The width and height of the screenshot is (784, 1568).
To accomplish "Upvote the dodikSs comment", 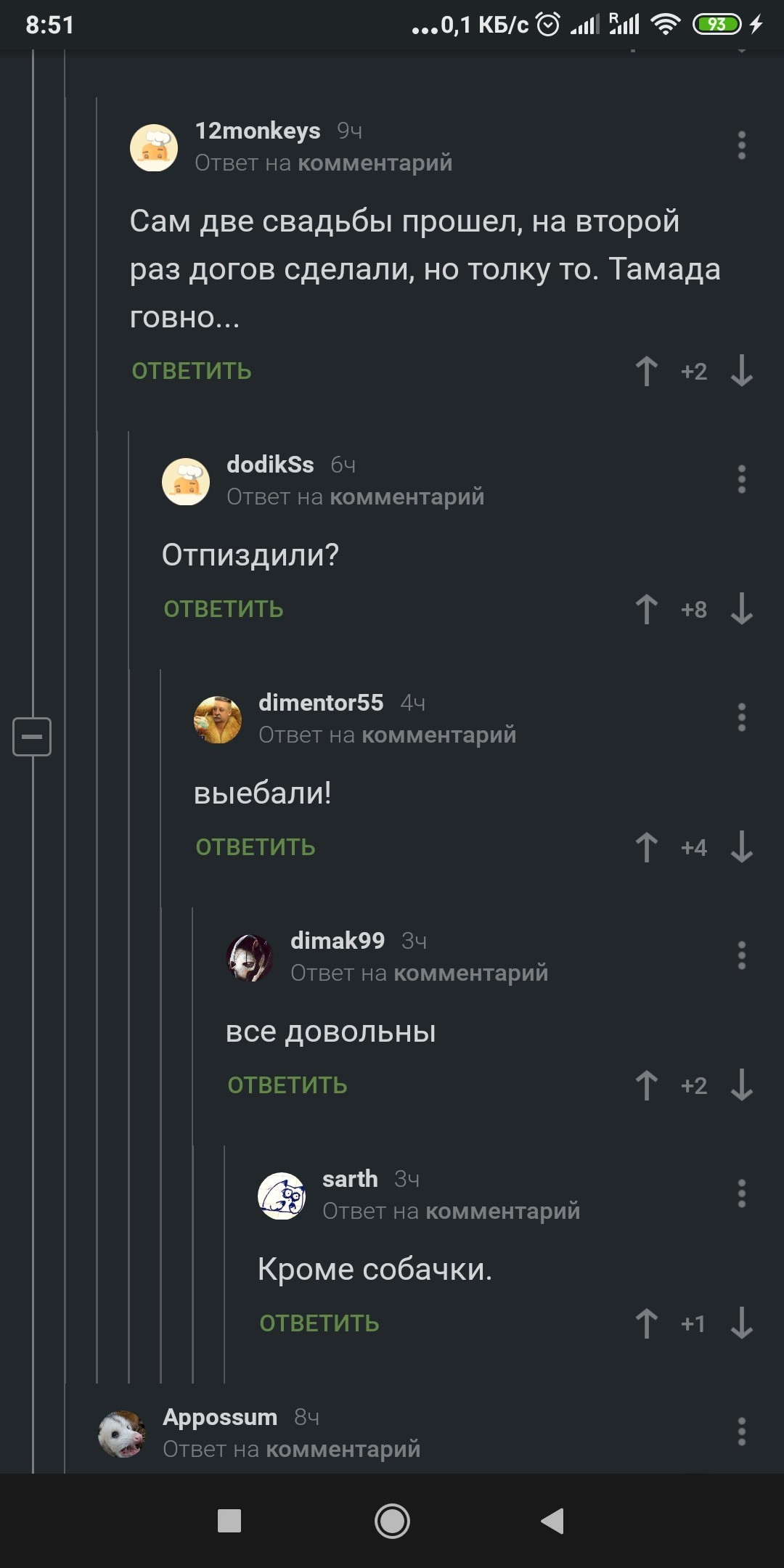I will pyautogui.click(x=646, y=609).
